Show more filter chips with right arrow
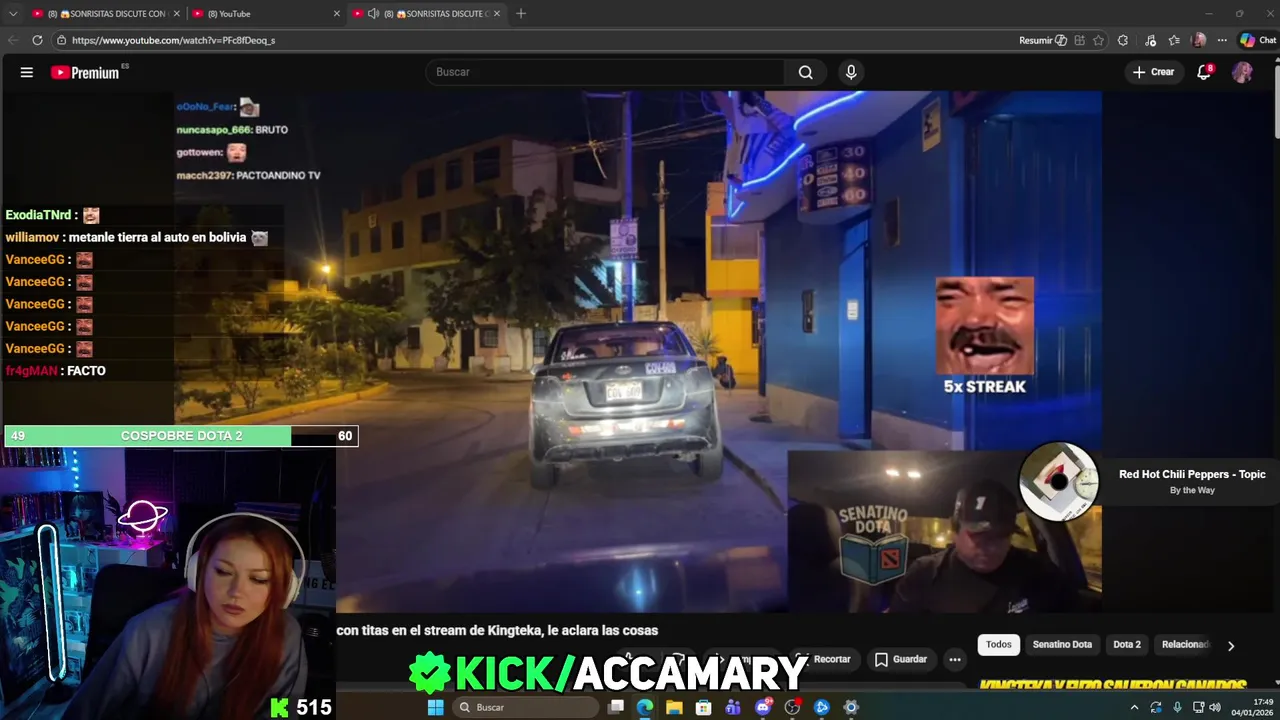Viewport: 1280px width, 720px height. point(1231,645)
